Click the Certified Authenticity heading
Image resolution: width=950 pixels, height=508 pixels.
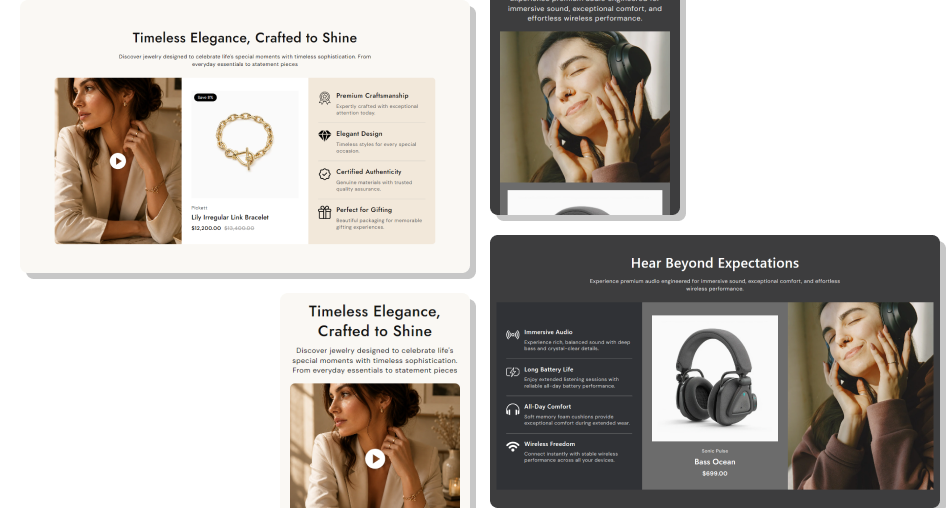pyautogui.click(x=368, y=172)
